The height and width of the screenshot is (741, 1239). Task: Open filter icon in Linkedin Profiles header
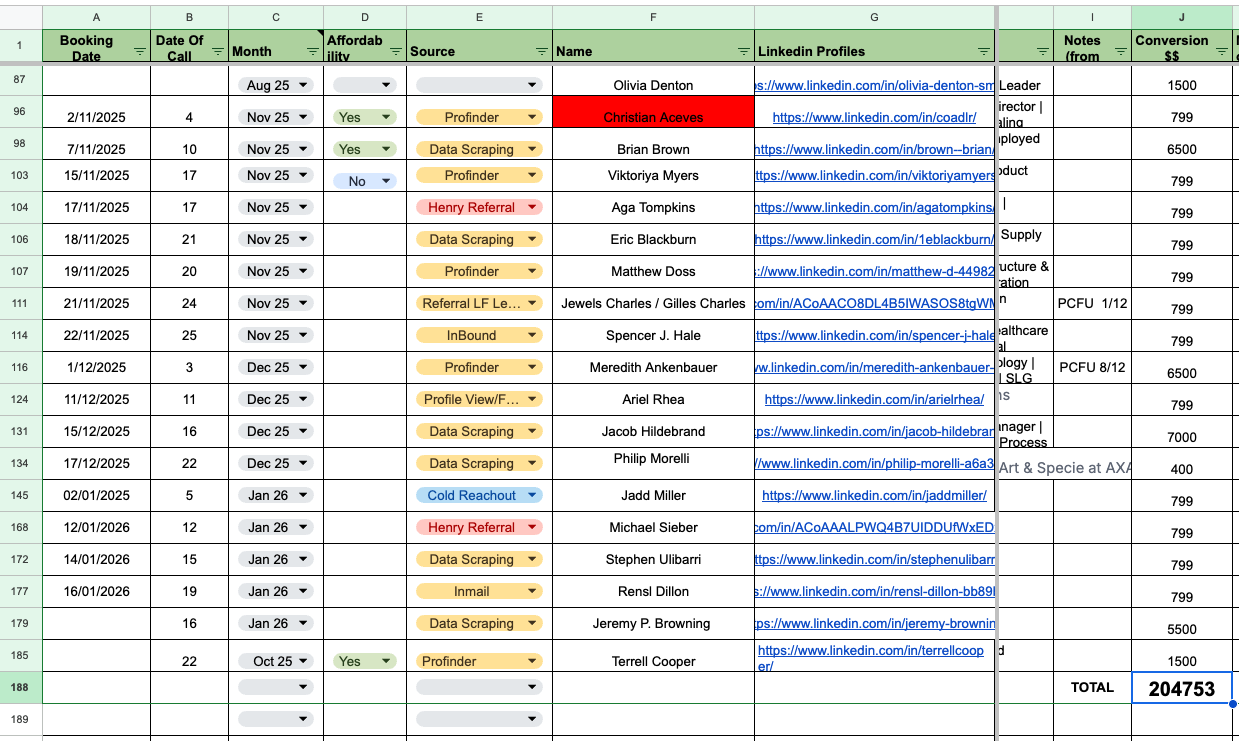(x=985, y=51)
